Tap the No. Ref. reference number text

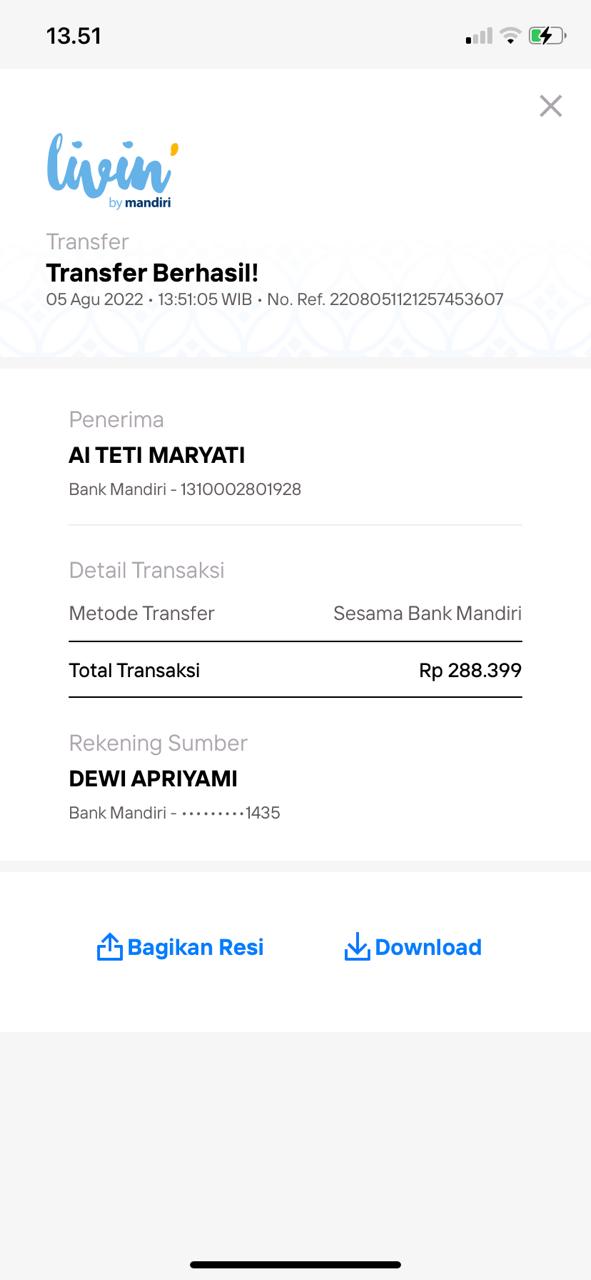pyautogui.click(x=385, y=299)
